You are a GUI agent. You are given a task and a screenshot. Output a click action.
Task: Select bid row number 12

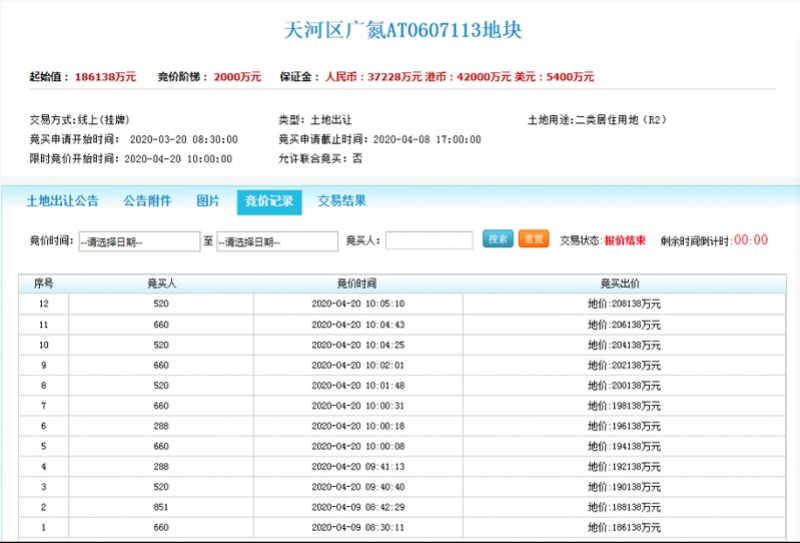[43, 303]
